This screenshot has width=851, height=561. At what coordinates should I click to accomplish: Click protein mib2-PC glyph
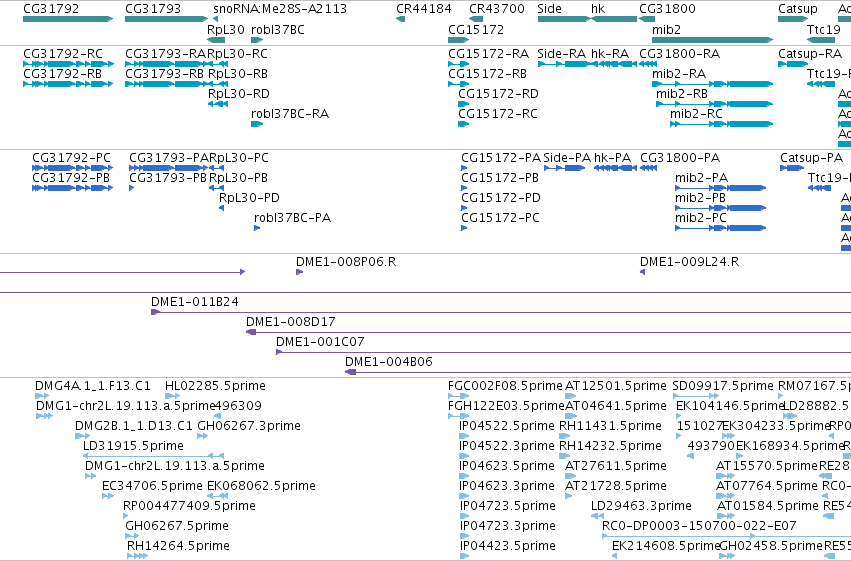pyautogui.click(x=721, y=228)
